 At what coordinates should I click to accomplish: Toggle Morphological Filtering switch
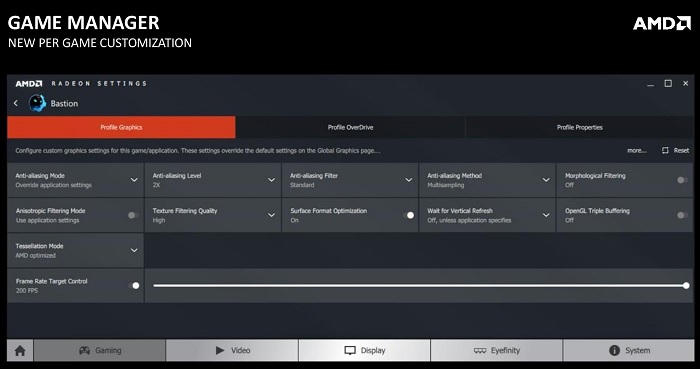[x=682, y=180]
